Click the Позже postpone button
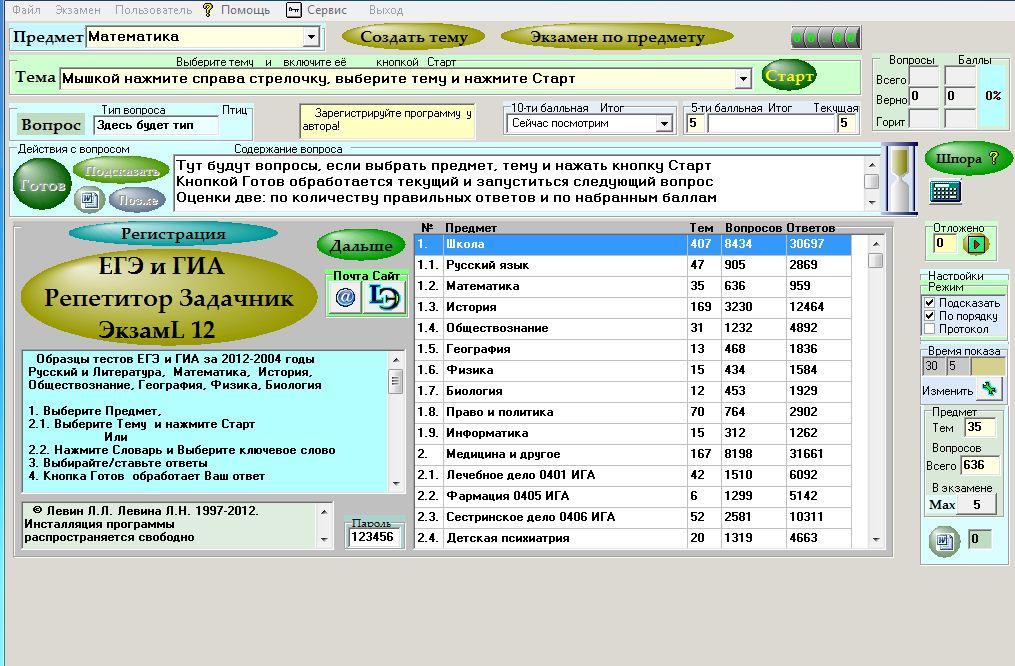Image resolution: width=1015 pixels, height=666 pixels. coord(138,200)
